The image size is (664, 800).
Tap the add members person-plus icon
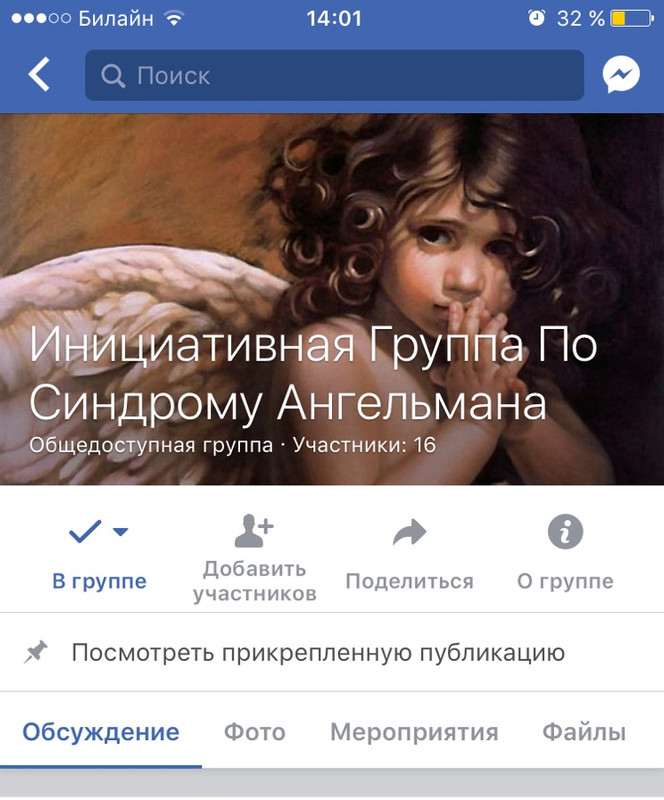coord(254,531)
